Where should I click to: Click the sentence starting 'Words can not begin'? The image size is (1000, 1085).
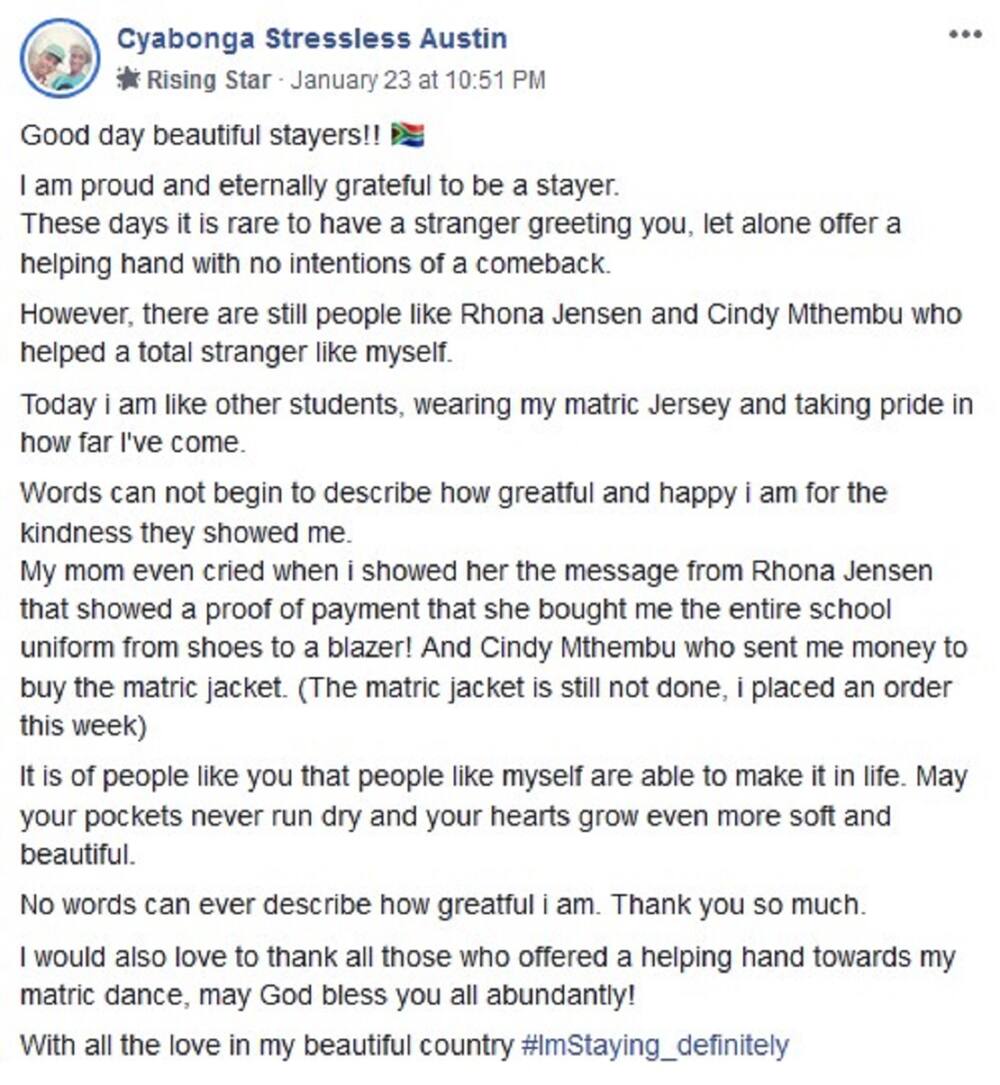point(453,513)
